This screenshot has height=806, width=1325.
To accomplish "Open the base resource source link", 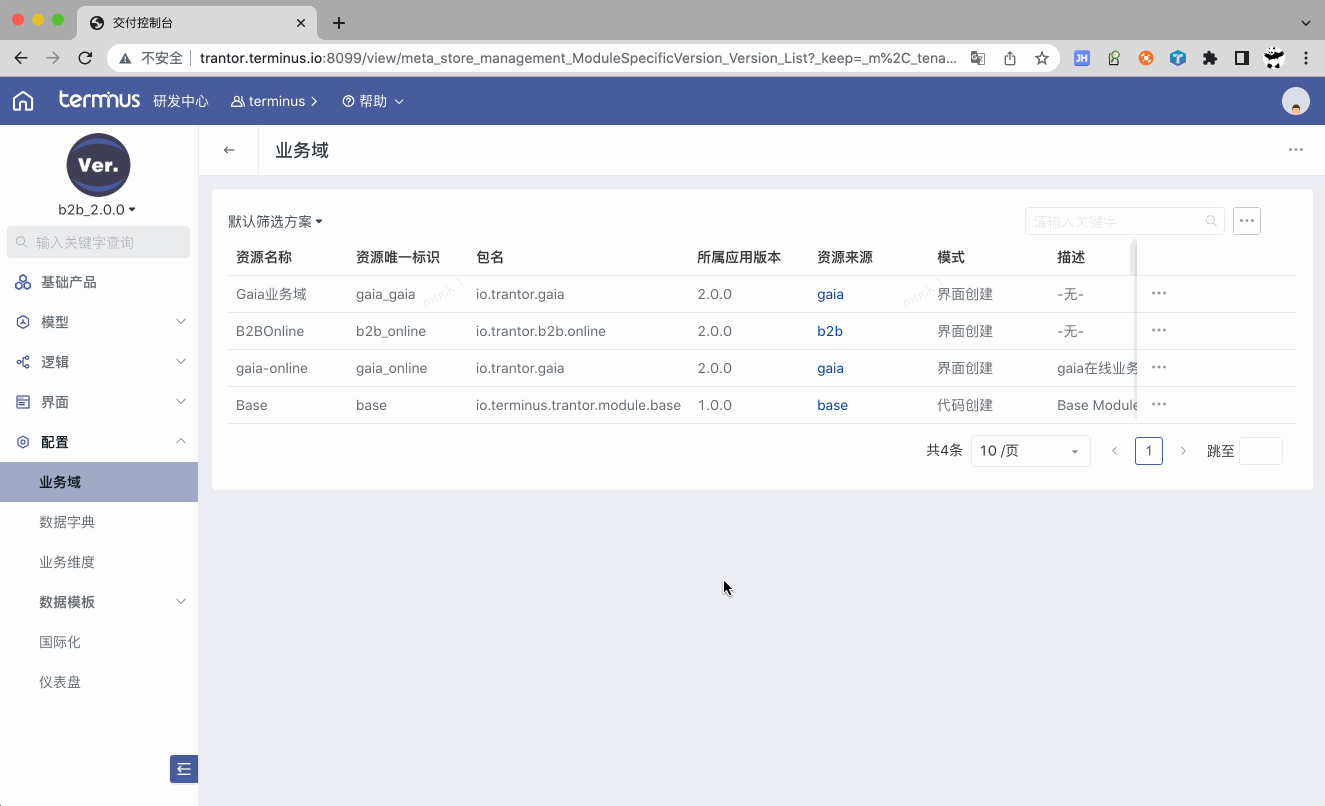I will (832, 405).
